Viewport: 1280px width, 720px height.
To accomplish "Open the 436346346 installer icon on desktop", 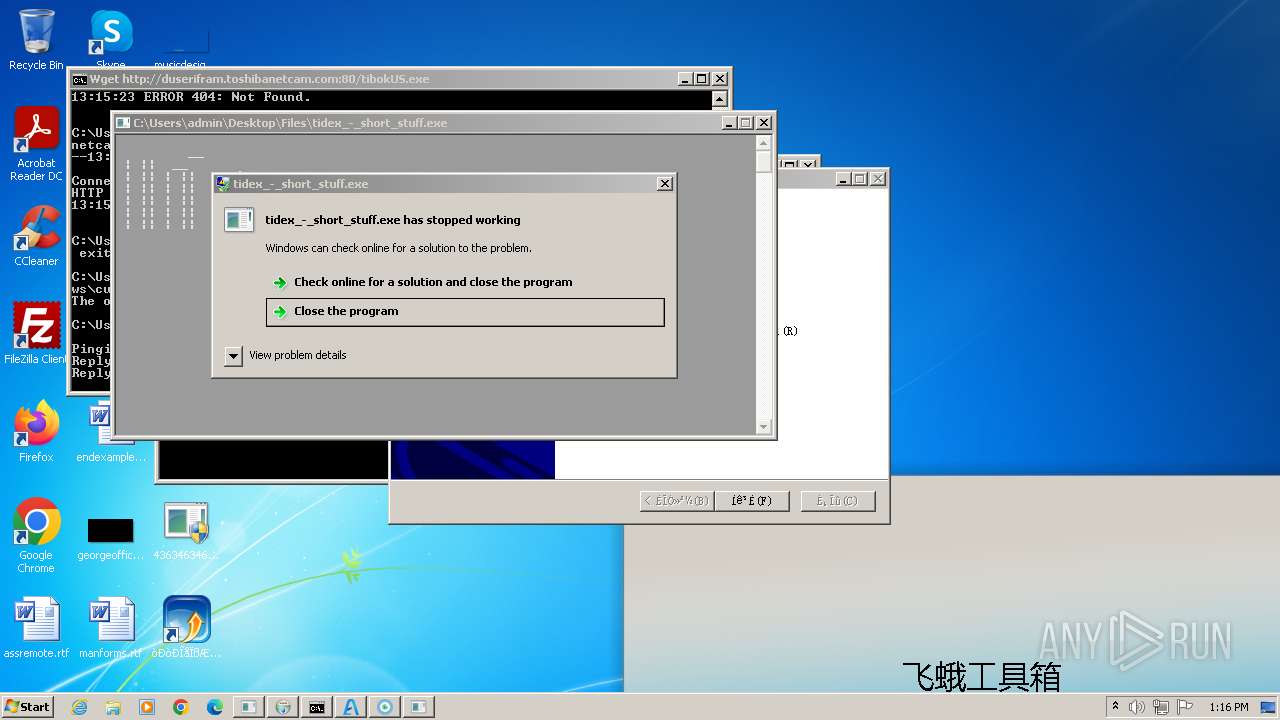I will pyautogui.click(x=186, y=530).
